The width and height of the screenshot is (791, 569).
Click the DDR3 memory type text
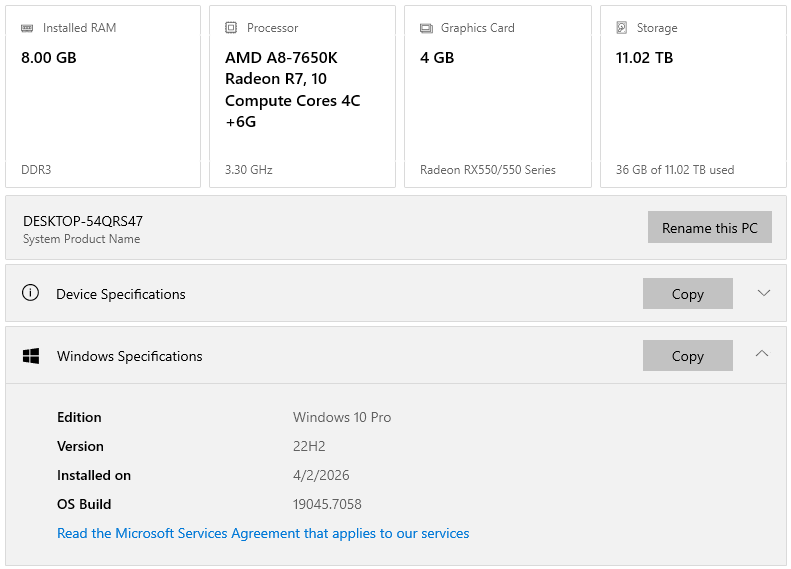(36, 169)
